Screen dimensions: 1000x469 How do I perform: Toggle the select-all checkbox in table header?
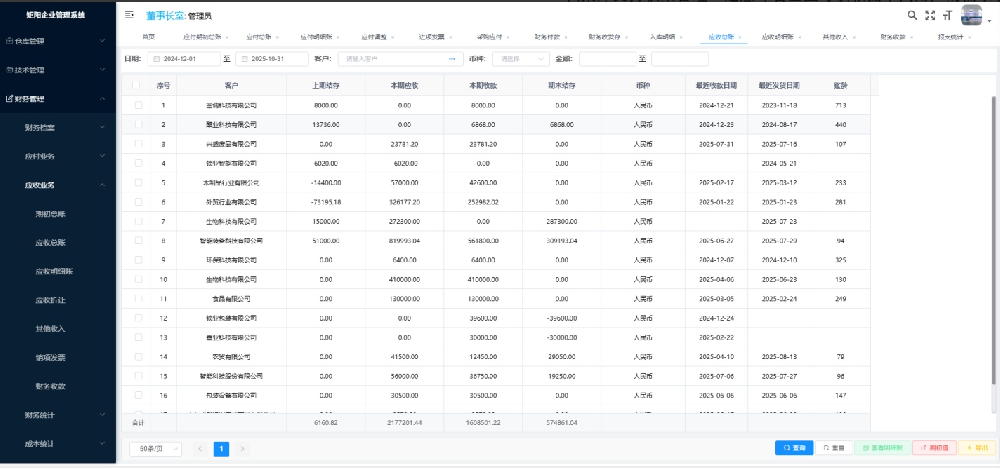click(137, 86)
